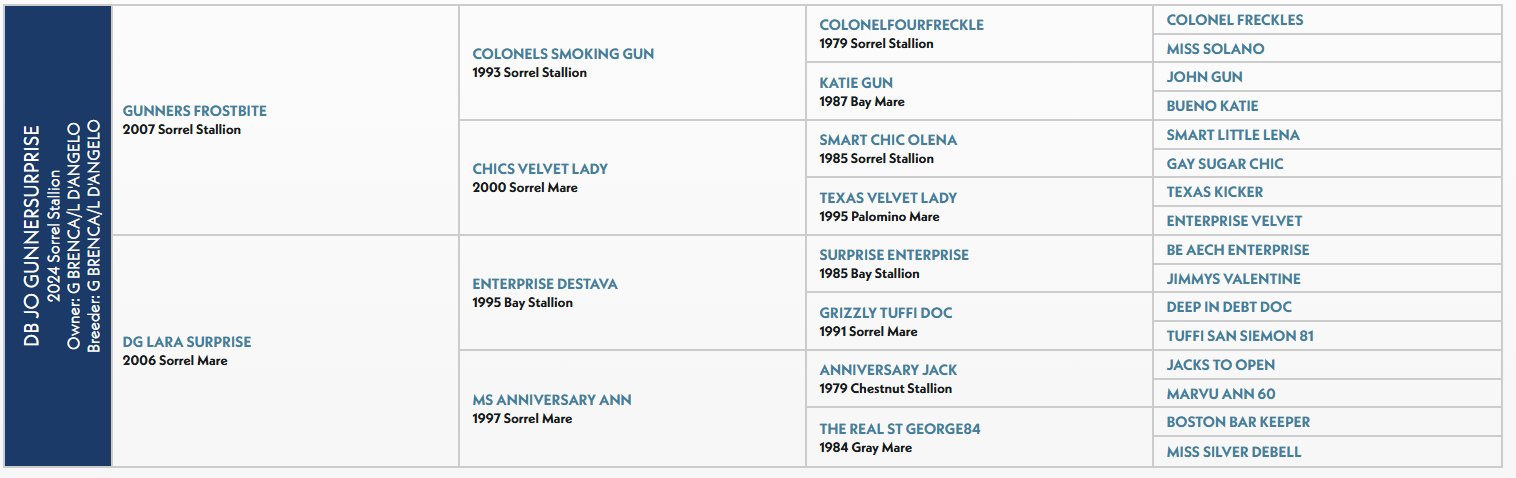This screenshot has height=478, width=1516.
Task: Open TEXAS VELVET LADY entry
Action: point(887,198)
